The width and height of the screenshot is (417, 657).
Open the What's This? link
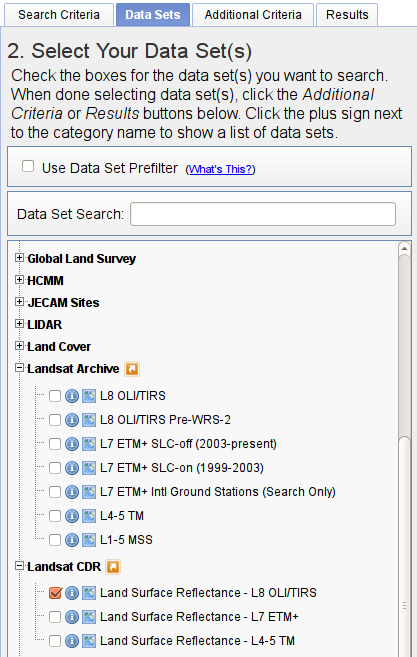[x=220, y=169]
